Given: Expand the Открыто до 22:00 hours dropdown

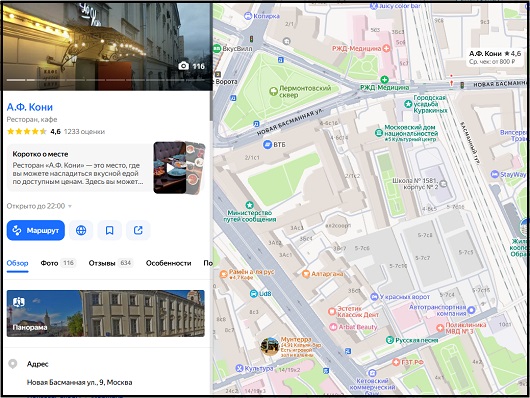Looking at the screenshot, I should (39, 206).
